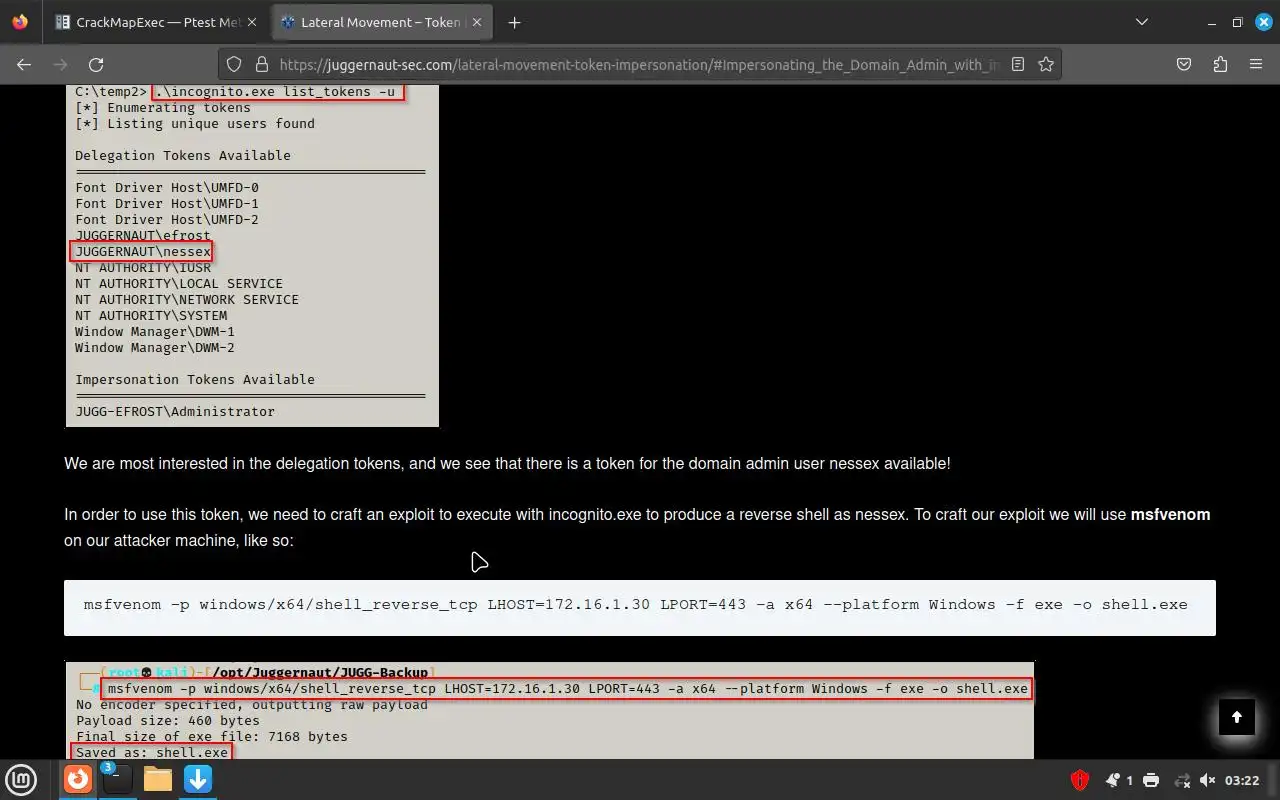The image size is (1280, 800).
Task: Click JUGGERNAUT\nessex token line
Action: point(142,251)
